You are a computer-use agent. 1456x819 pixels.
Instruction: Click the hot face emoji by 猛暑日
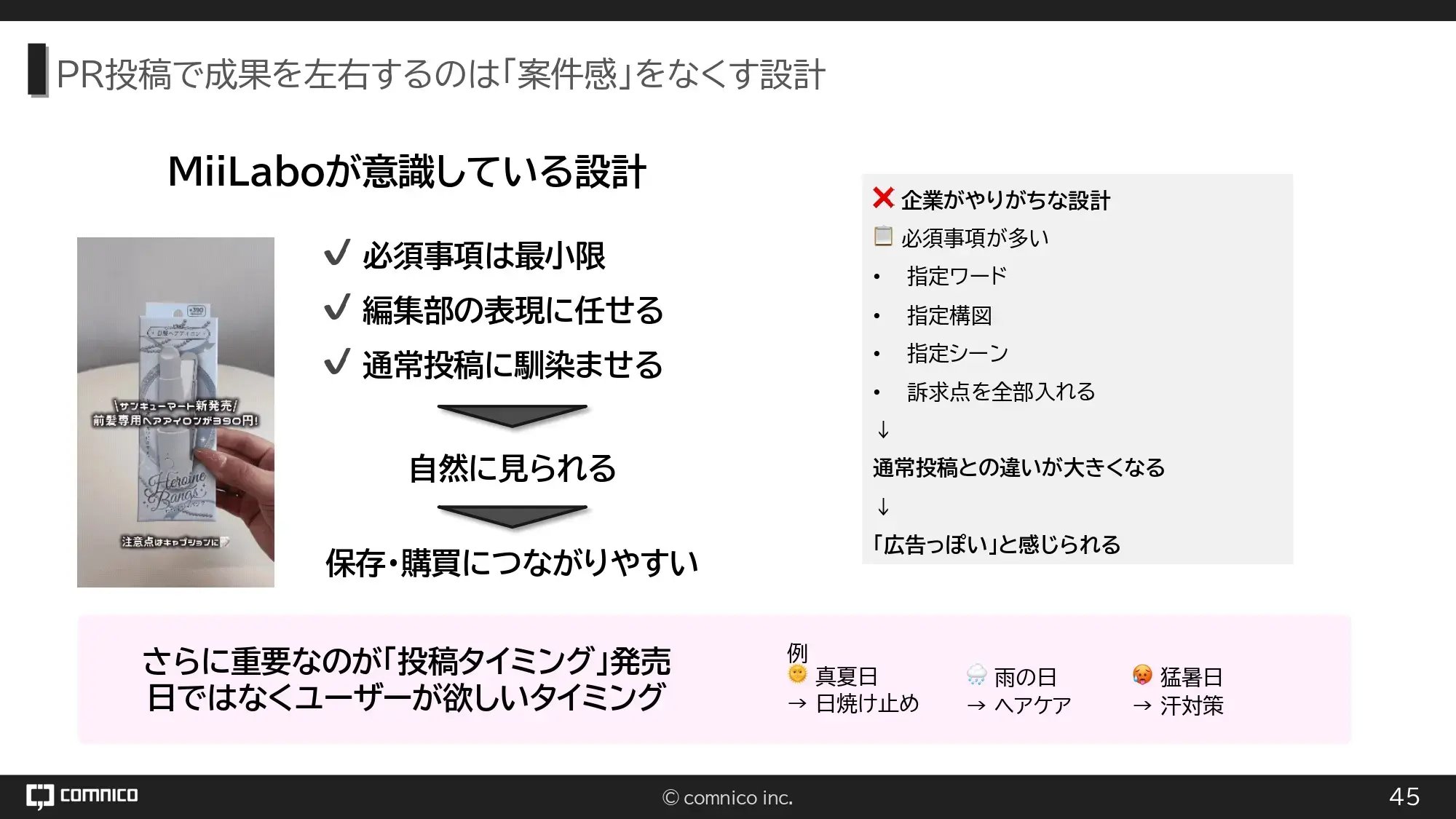click(x=1142, y=675)
